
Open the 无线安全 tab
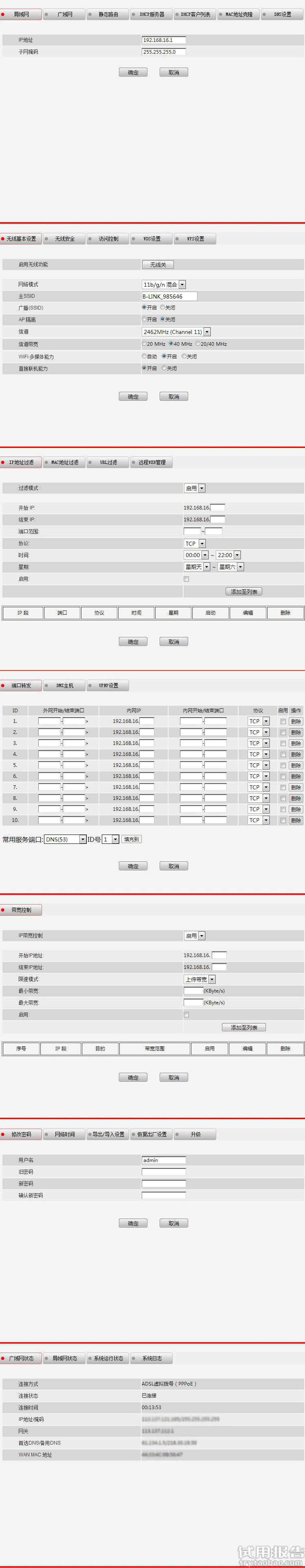64,239
